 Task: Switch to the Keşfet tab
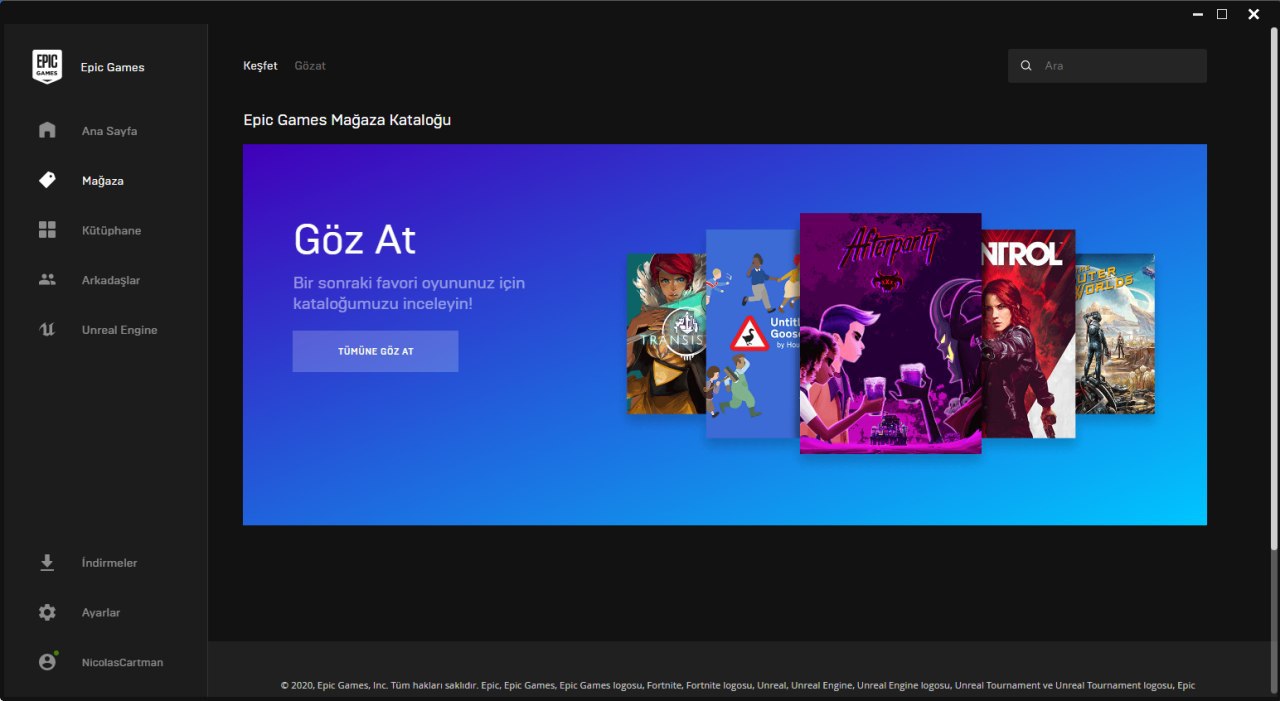click(x=260, y=66)
